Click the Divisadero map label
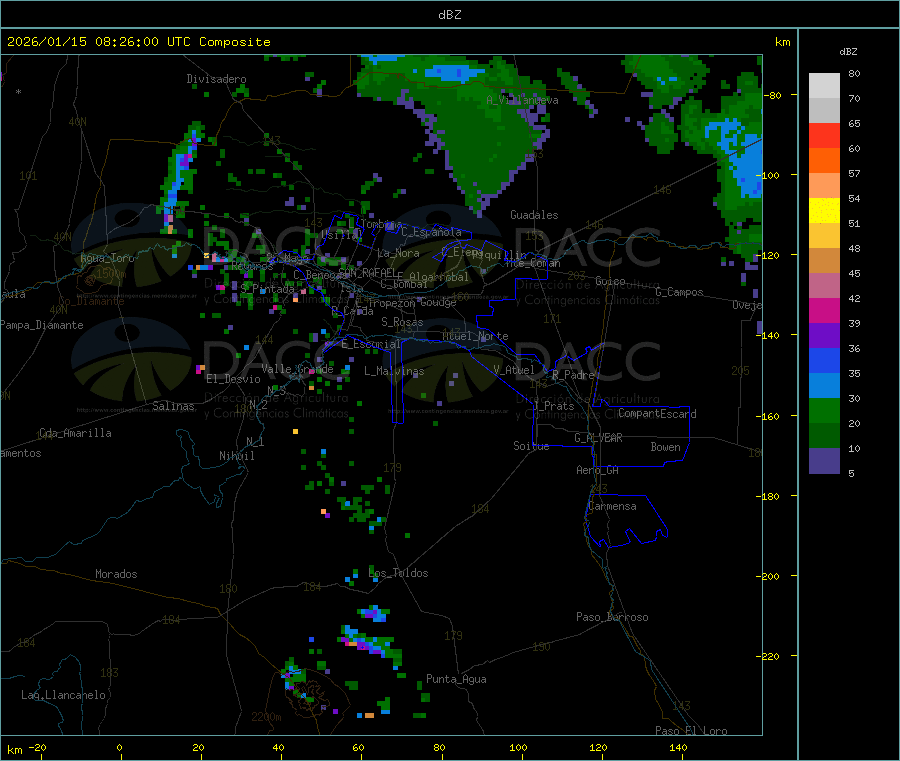Screen dimensions: 900x761 coord(216,79)
